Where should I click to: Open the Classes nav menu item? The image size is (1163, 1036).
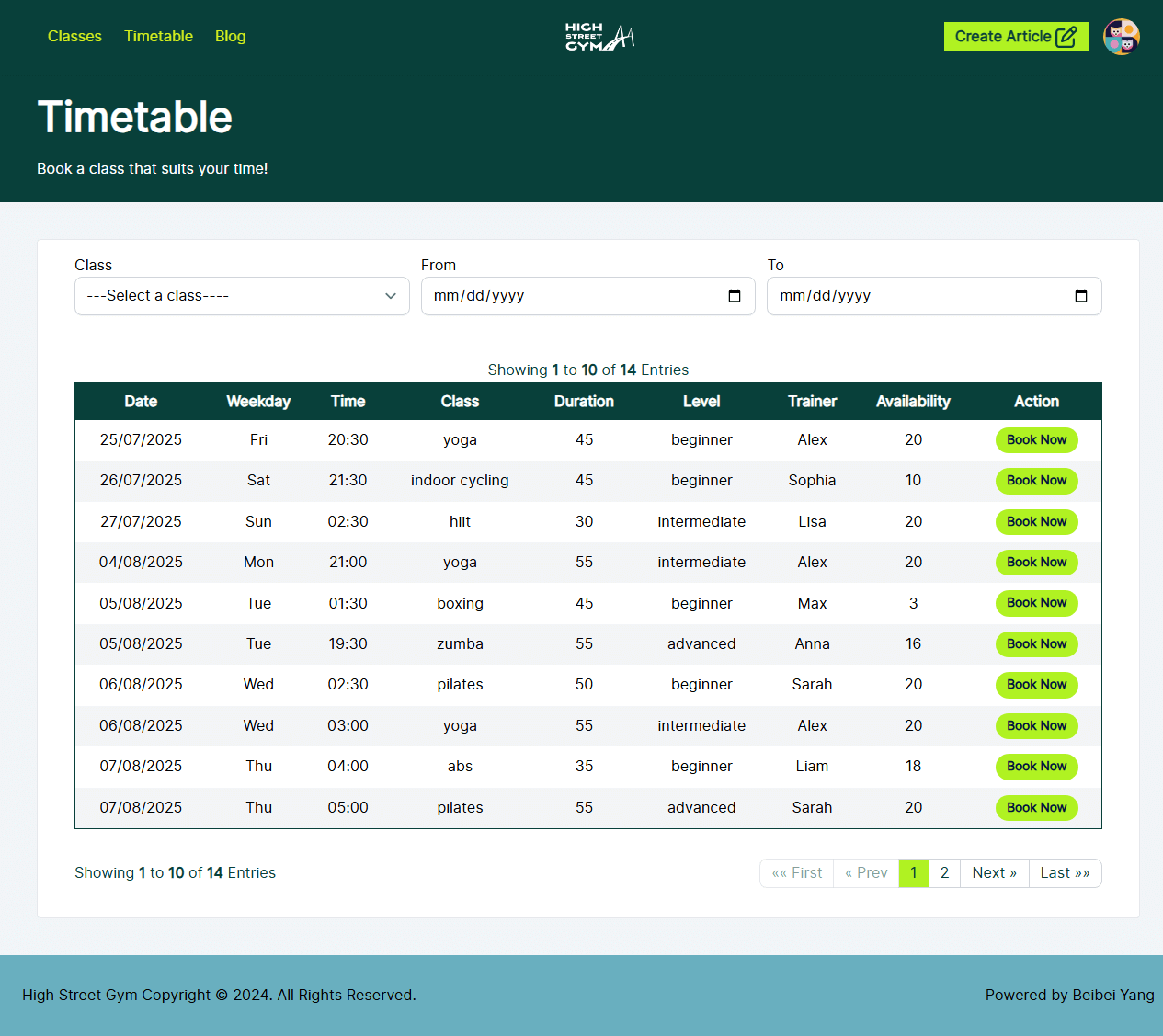(74, 37)
